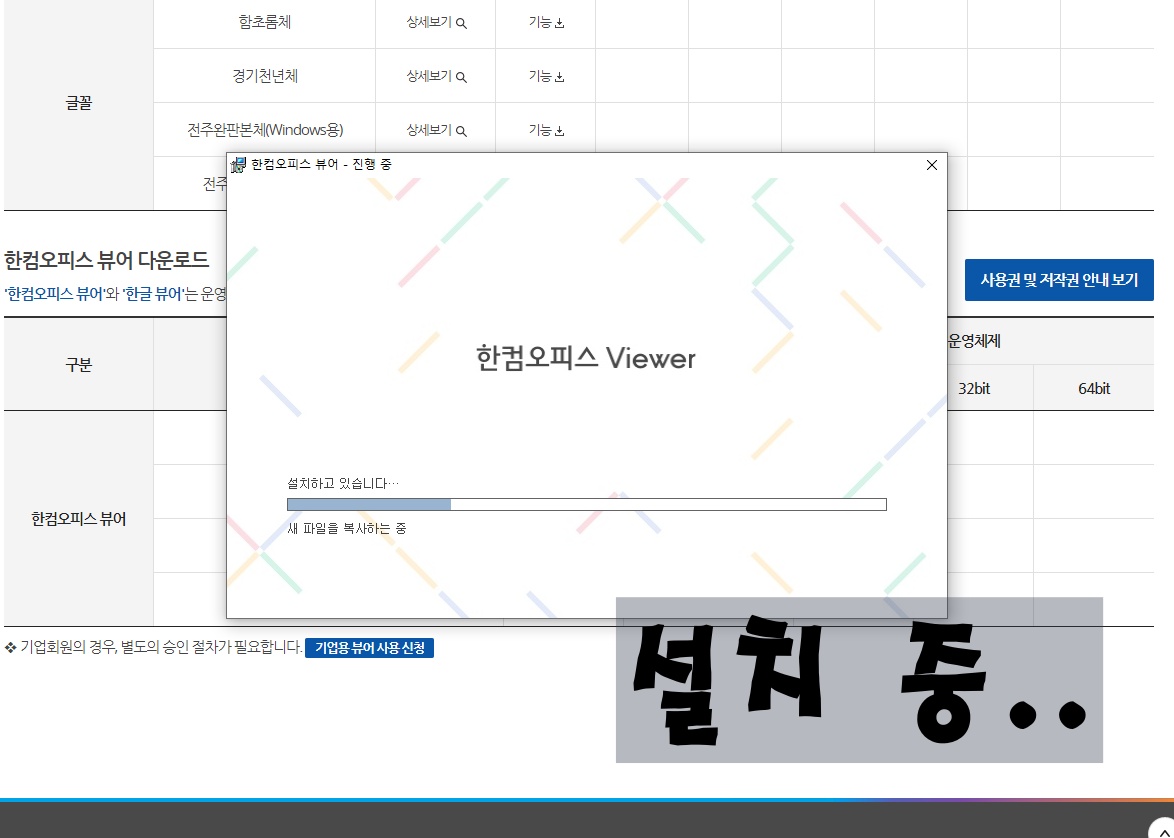Click the 운영체제 column header
This screenshot has height=838, width=1174.
(x=974, y=341)
